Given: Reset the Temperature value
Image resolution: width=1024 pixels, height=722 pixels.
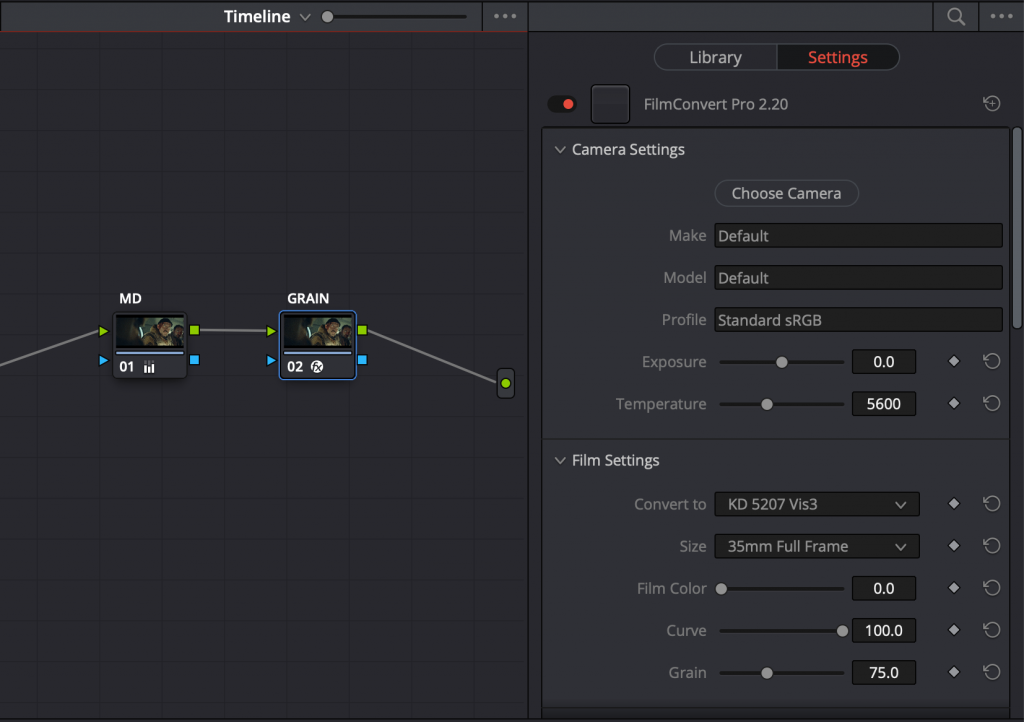Looking at the screenshot, I should coord(991,403).
